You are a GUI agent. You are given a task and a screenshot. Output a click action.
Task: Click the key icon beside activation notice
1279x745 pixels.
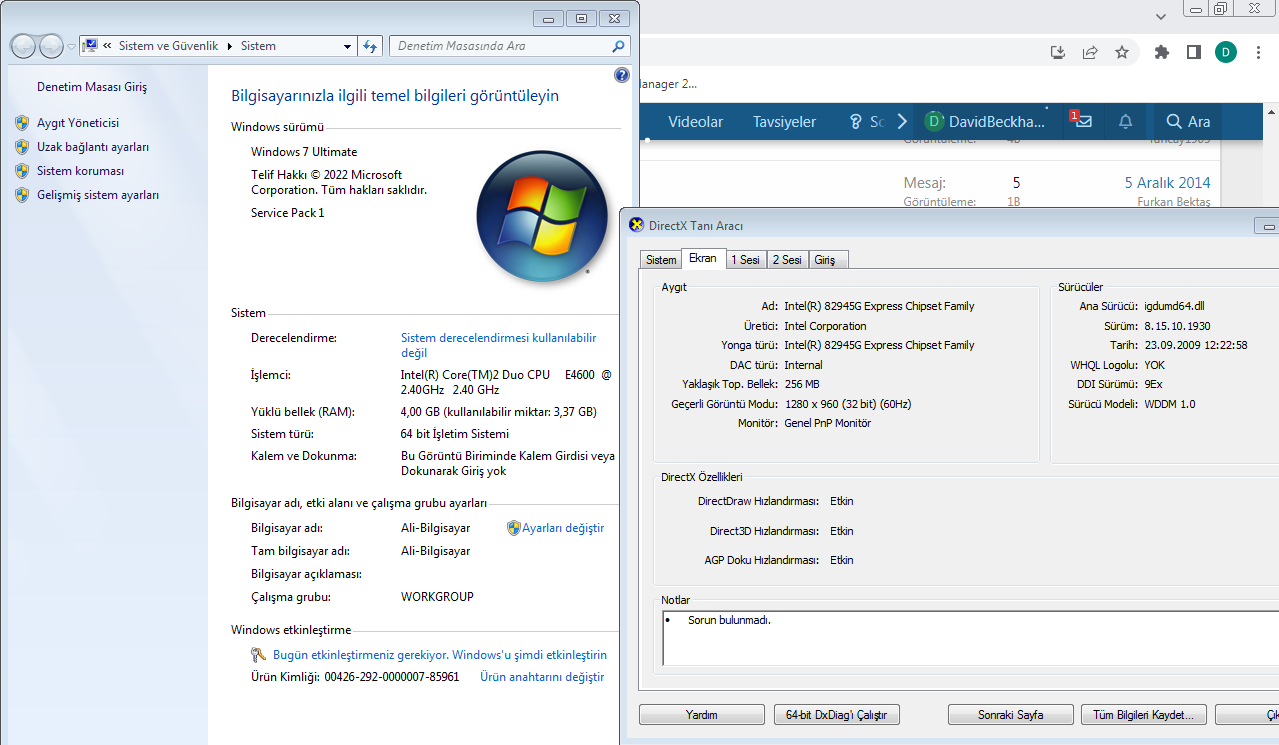tap(258, 655)
